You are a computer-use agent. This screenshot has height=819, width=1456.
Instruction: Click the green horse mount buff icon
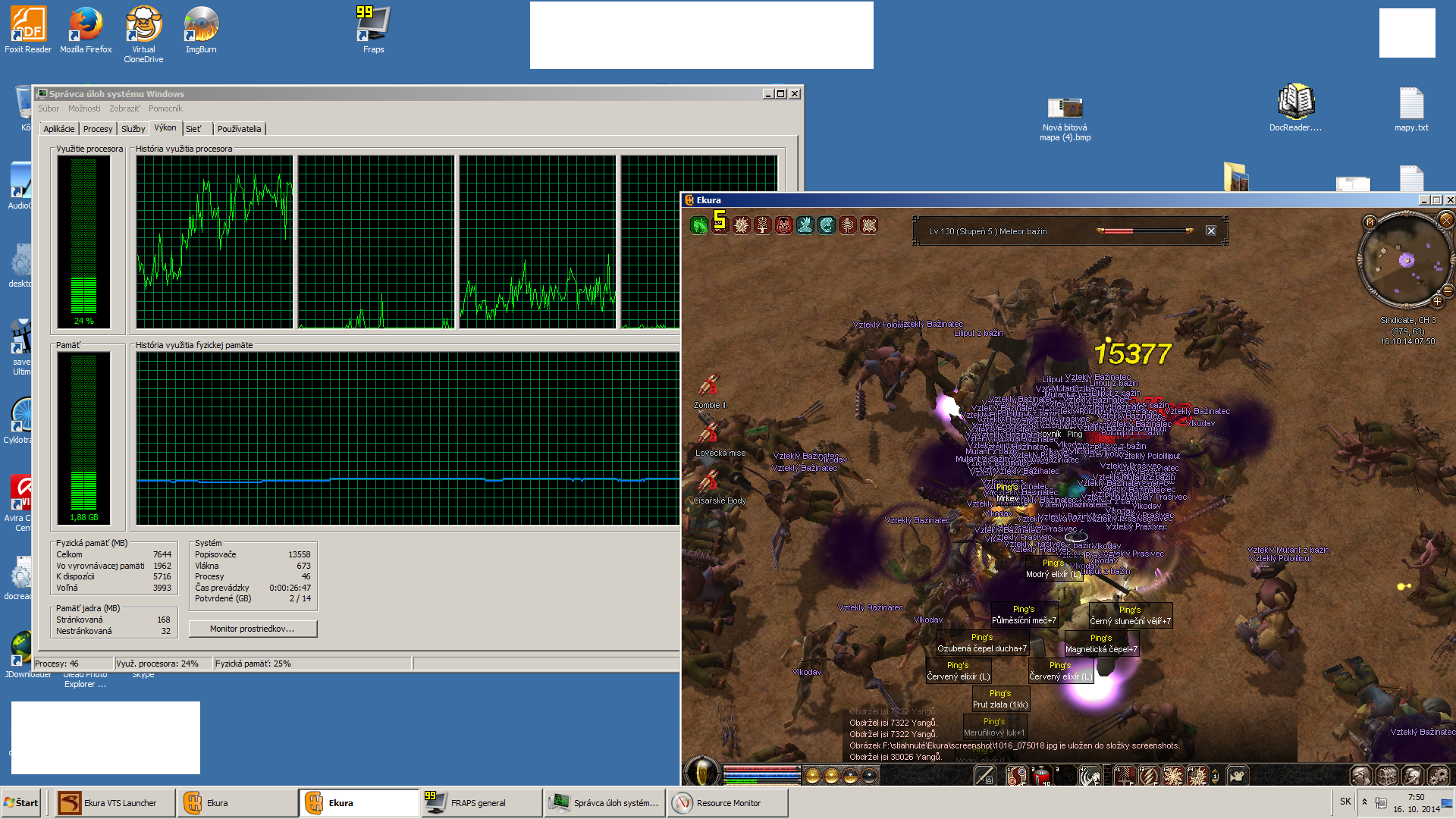tap(698, 225)
